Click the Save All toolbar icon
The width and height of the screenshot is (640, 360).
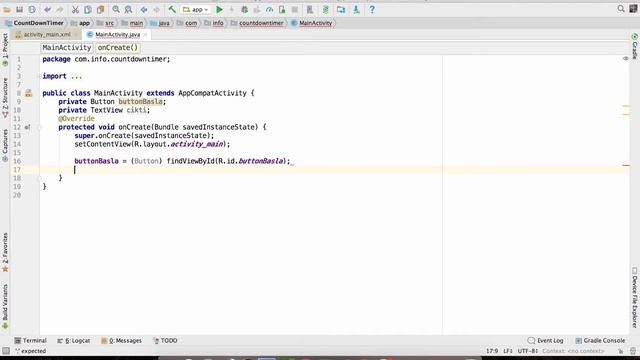click(19, 9)
